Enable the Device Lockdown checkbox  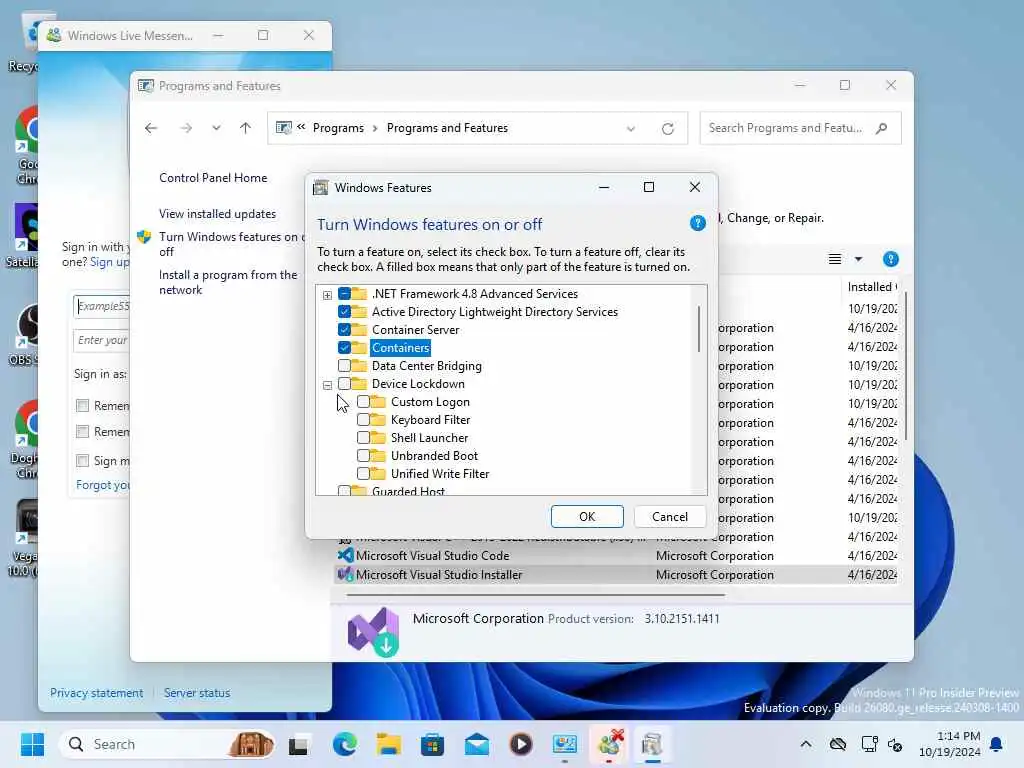tap(344, 384)
